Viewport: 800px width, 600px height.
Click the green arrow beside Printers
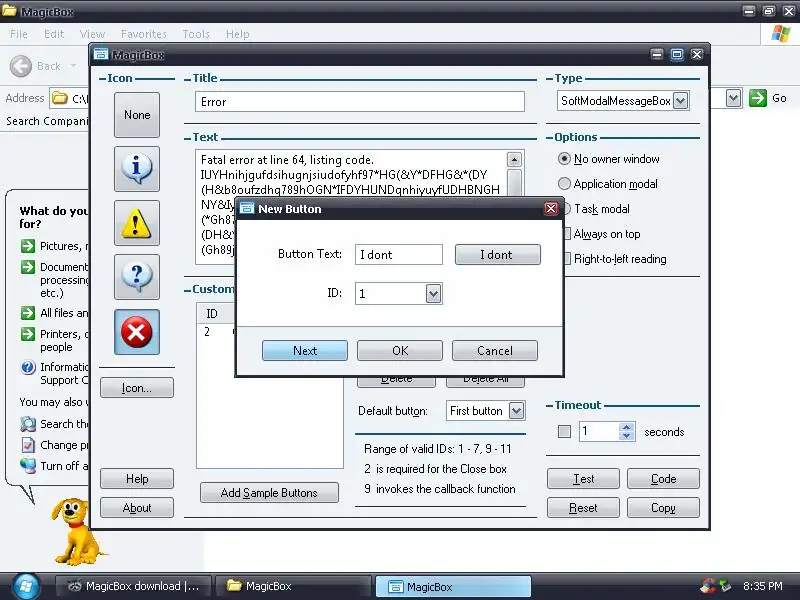coord(28,334)
